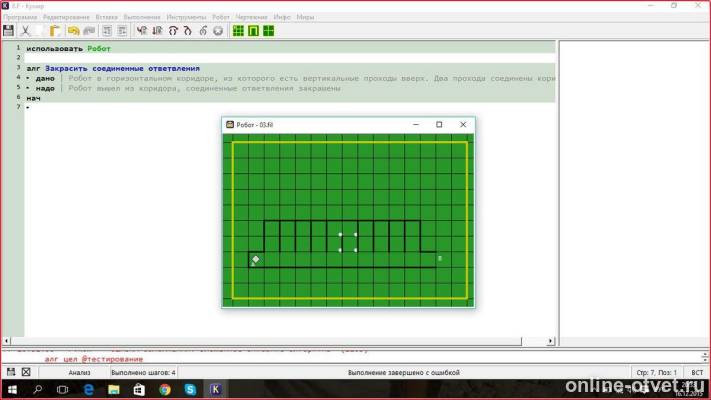Image resolution: width=711 pixels, height=400 pixels.
Task: Click the third green grid toolbar icon
Action: click(x=270, y=31)
